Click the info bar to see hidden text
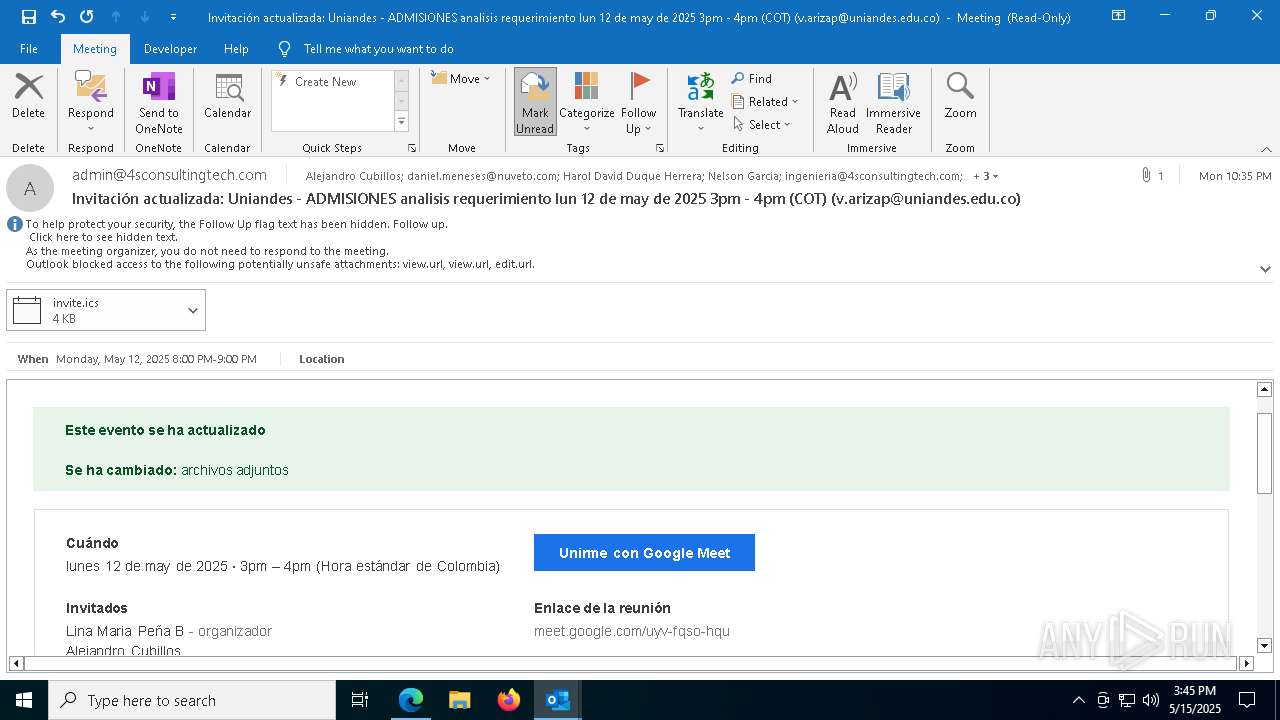The image size is (1280, 720). point(104,237)
